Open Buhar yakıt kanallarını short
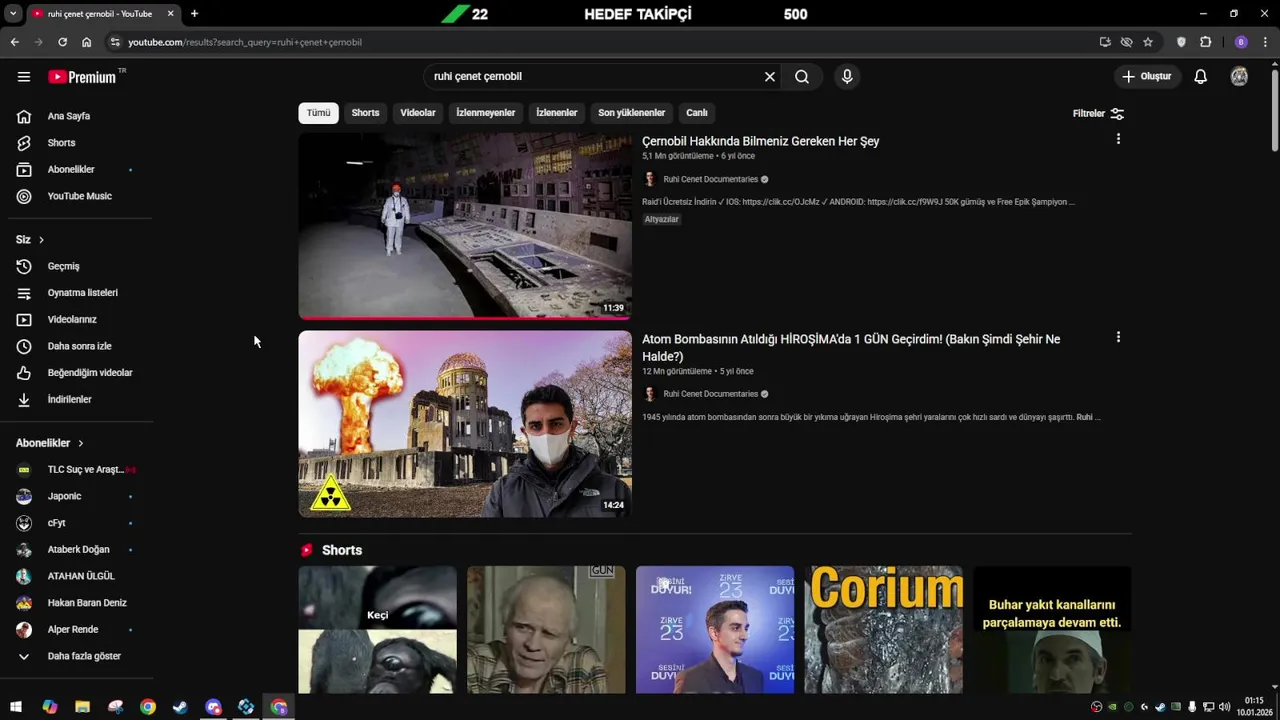Viewport: 1280px width, 720px height. (x=1052, y=630)
